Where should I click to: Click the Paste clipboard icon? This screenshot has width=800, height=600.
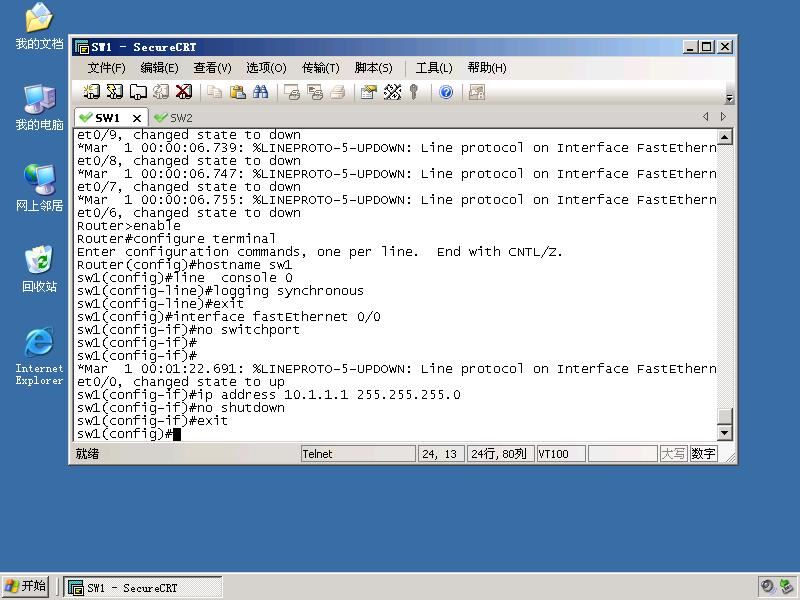(238, 92)
